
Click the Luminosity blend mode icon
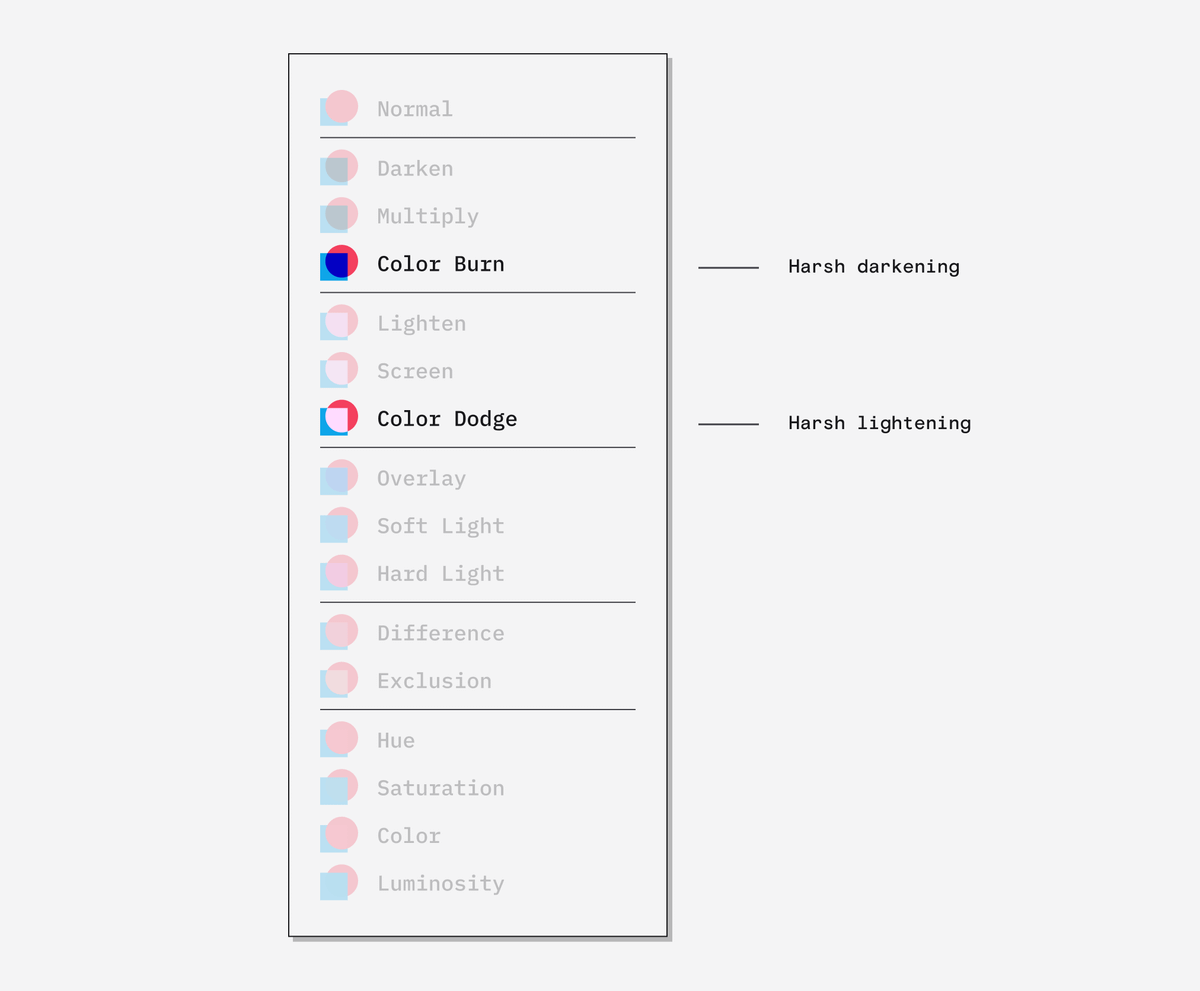(338, 883)
